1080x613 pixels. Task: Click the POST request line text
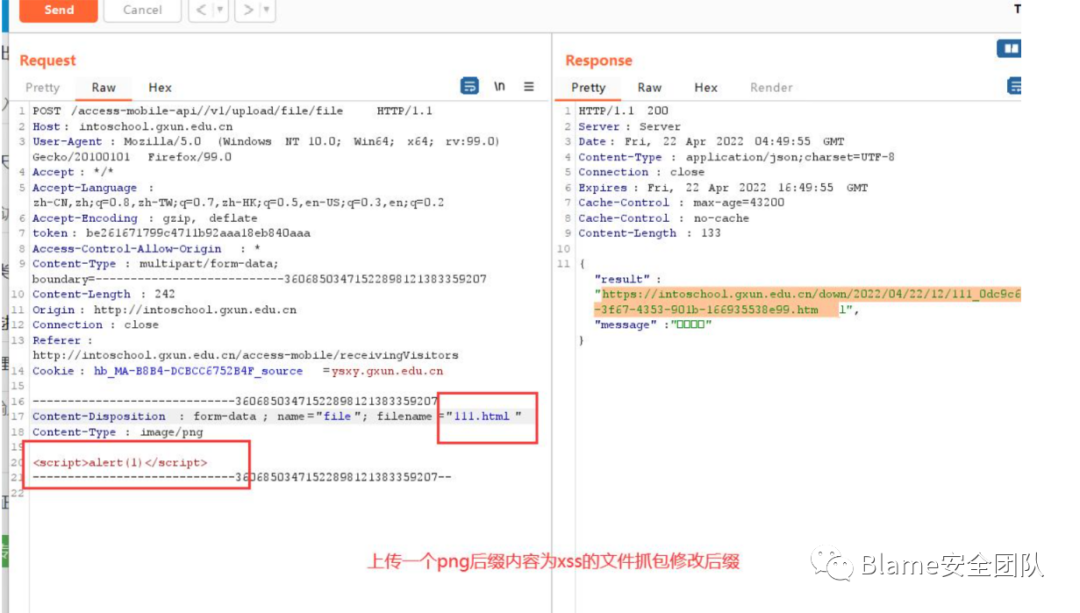232,111
